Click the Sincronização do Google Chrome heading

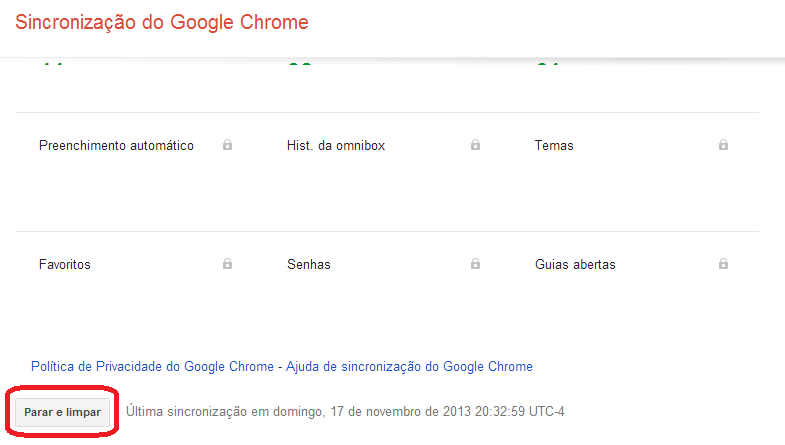pyautogui.click(x=162, y=23)
